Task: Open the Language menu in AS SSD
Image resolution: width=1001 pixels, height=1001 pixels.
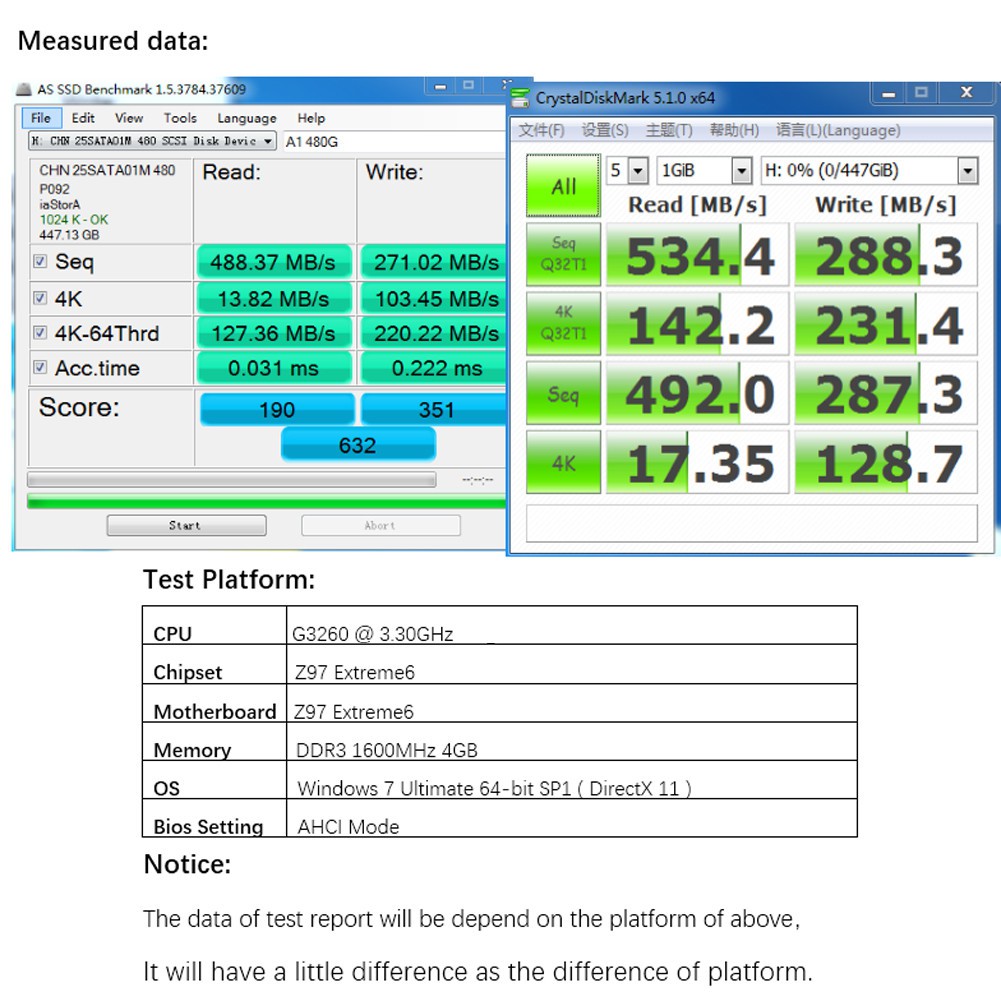Action: point(246,118)
